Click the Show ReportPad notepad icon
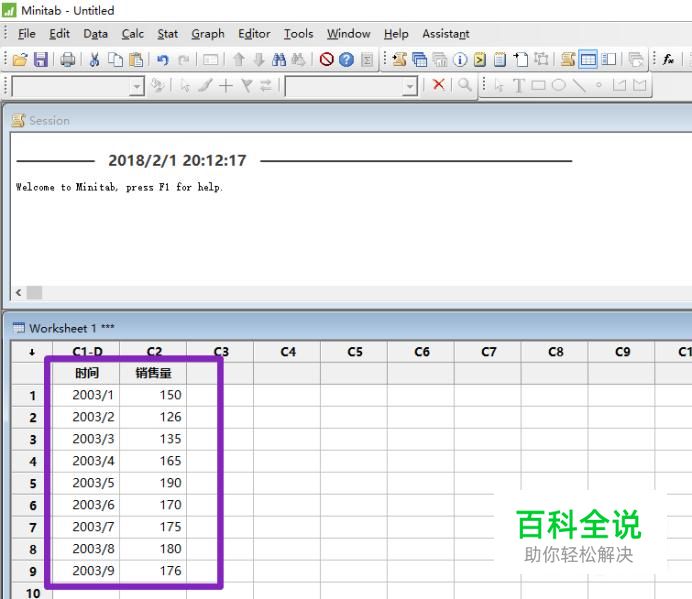The image size is (692, 599). (x=500, y=59)
